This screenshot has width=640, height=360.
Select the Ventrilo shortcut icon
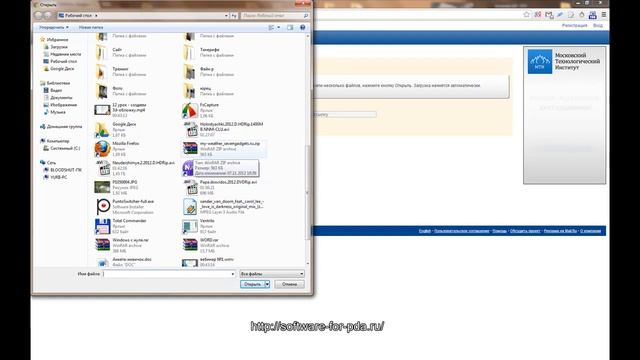pyautogui.click(x=190, y=226)
